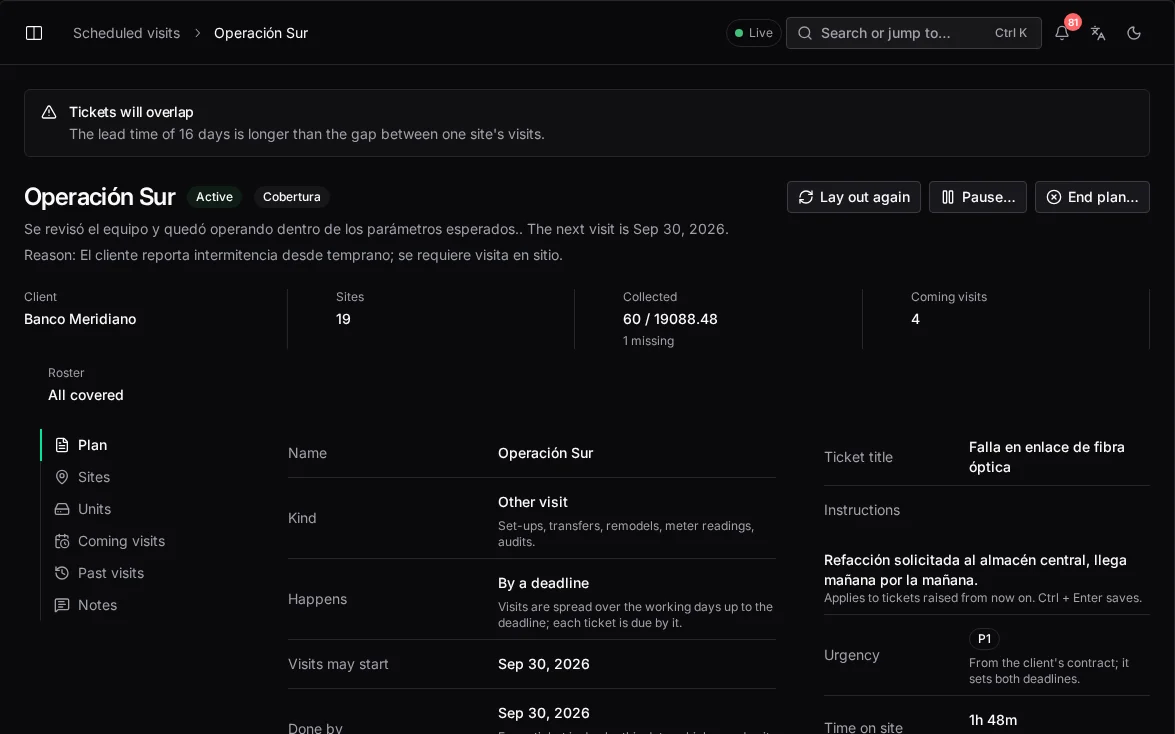This screenshot has height=734, width=1175.
Task: Open the language translation icon
Action: pyautogui.click(x=1098, y=33)
